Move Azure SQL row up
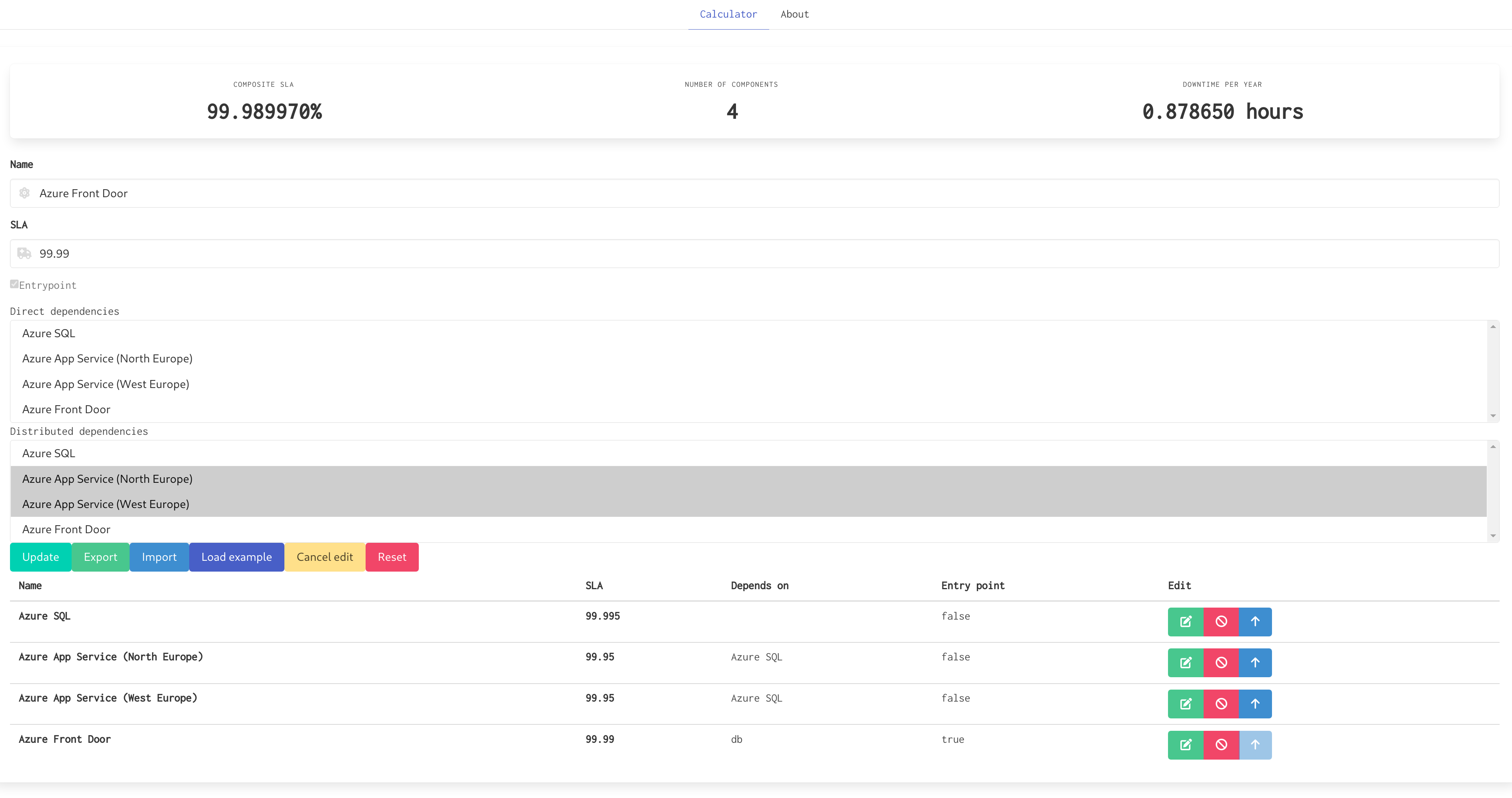 click(1255, 621)
